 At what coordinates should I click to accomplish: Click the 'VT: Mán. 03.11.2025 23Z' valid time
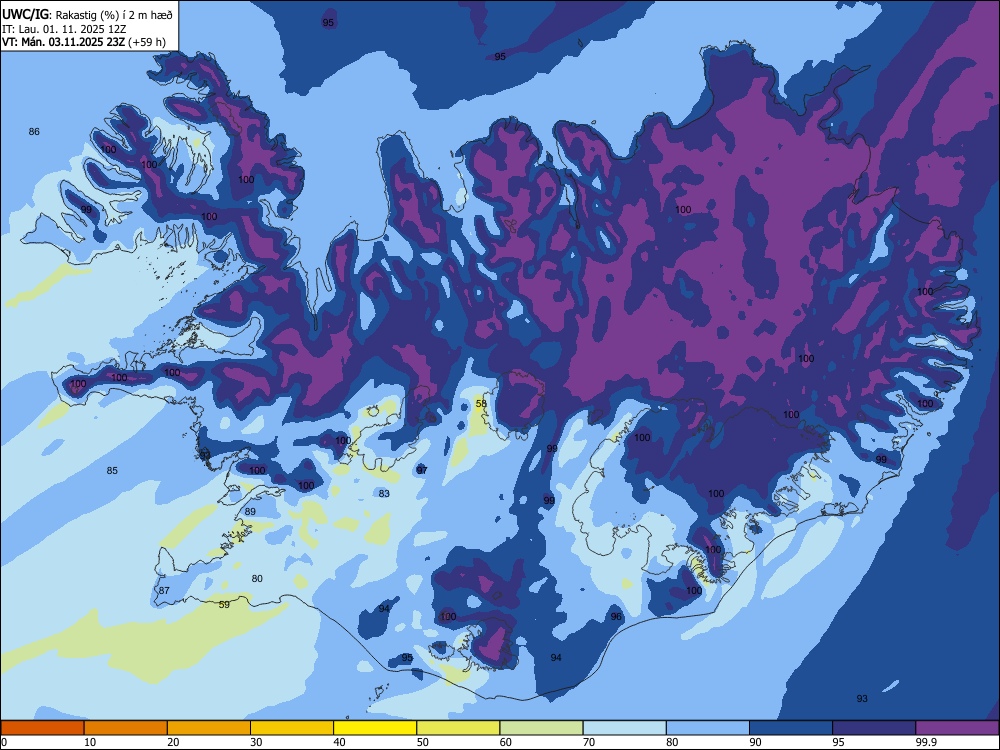point(63,42)
